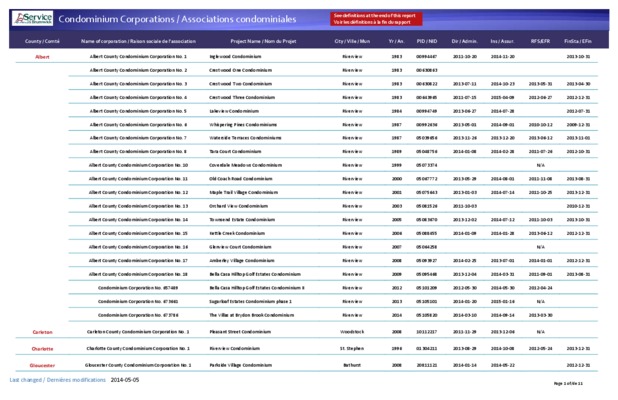Click the red 'See definitions' notice box

pos(376,19)
